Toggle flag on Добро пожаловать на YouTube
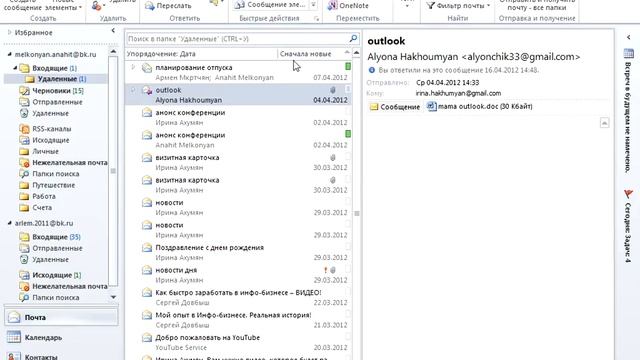 coord(348,336)
